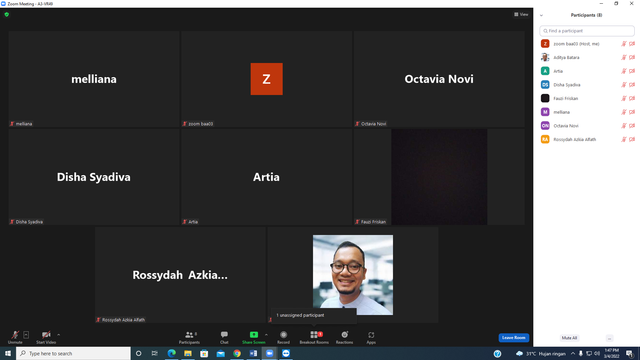Start recording with the Record button
This screenshot has height=360, width=640.
point(283,337)
